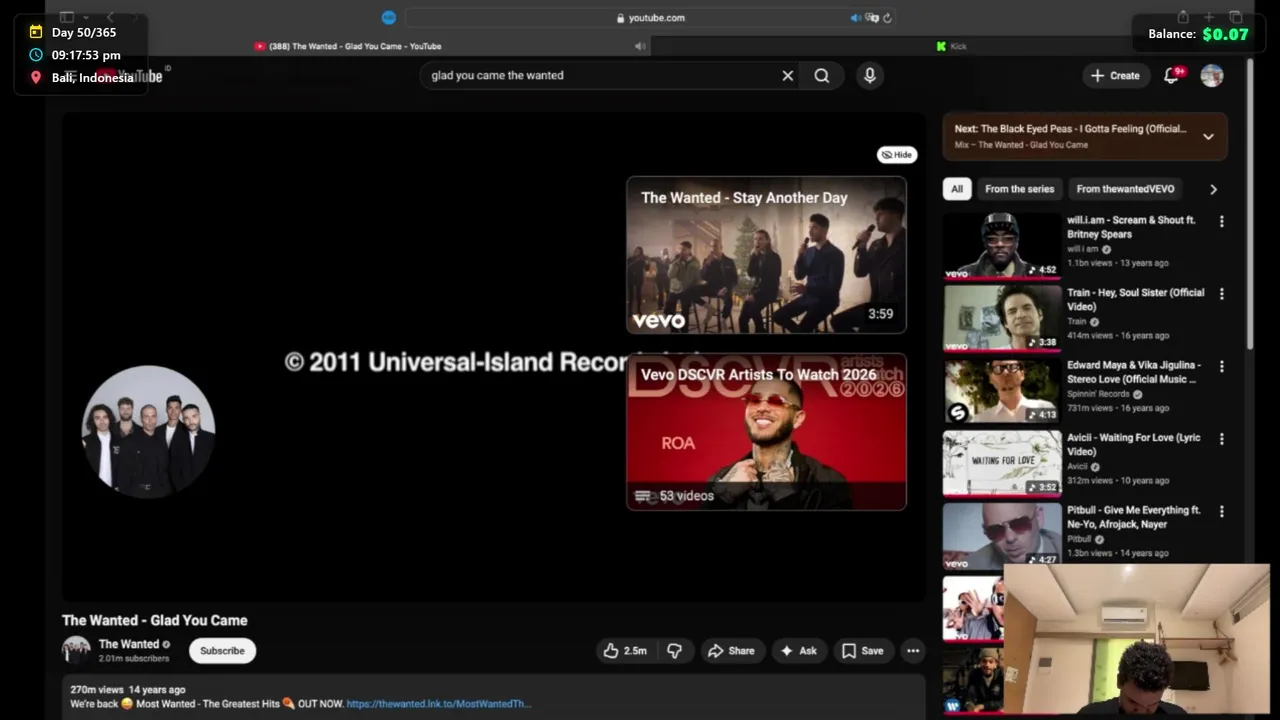Save the video to a playlist
1280x720 pixels.
(862, 651)
